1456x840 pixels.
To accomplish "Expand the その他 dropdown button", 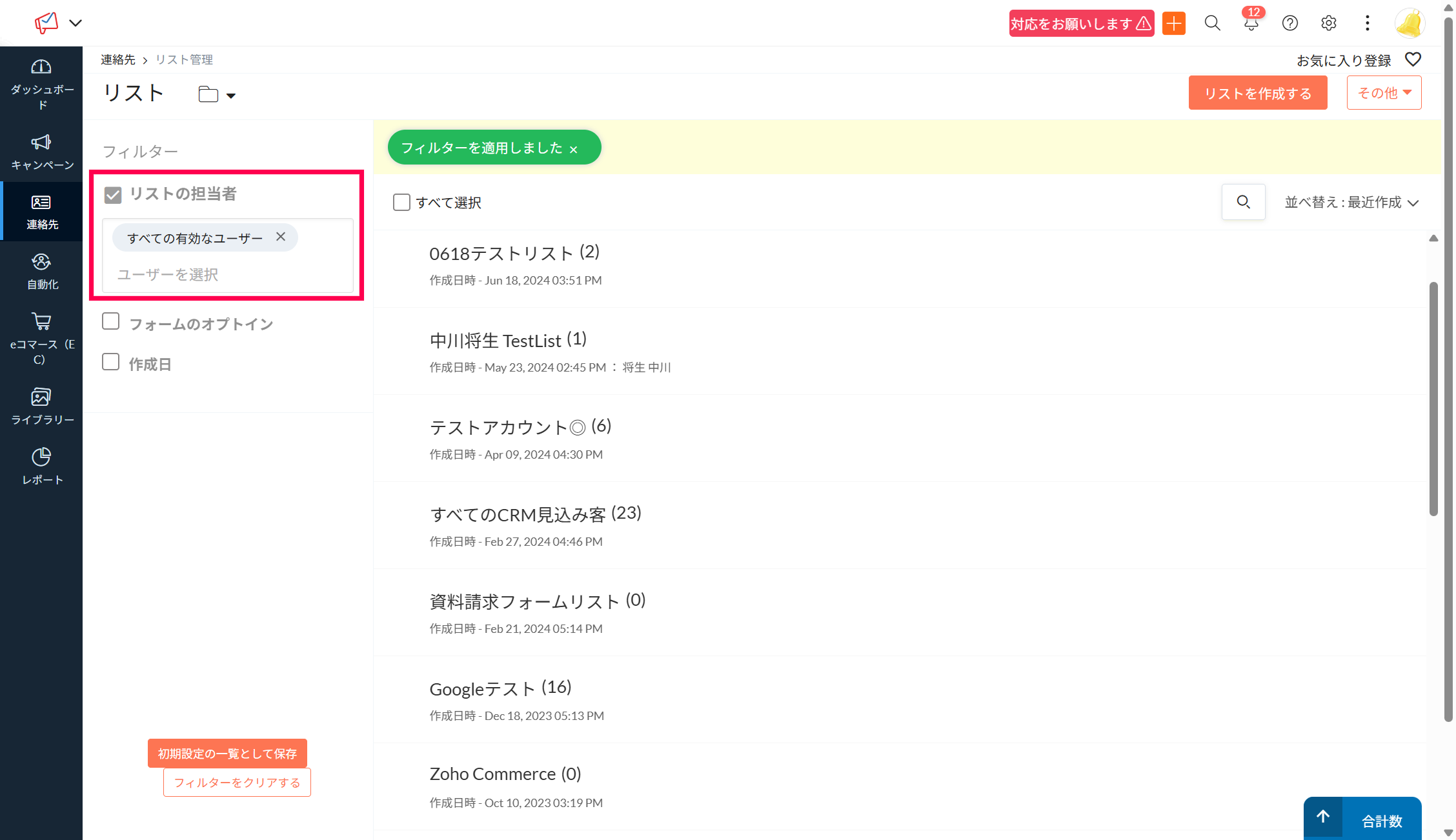I will 1384,93.
